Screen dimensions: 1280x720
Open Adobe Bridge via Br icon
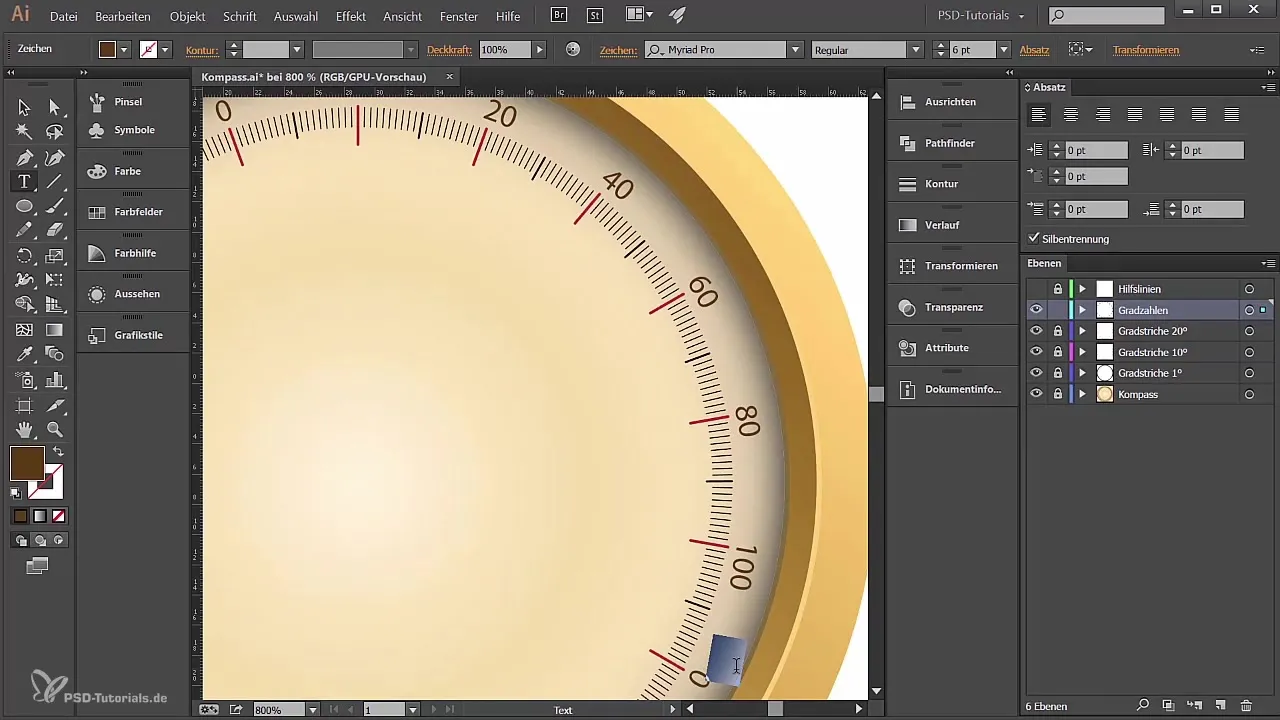pos(560,15)
